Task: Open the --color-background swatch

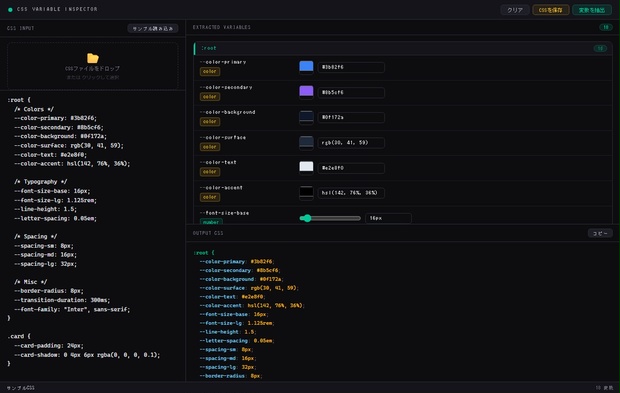Action: coord(306,117)
